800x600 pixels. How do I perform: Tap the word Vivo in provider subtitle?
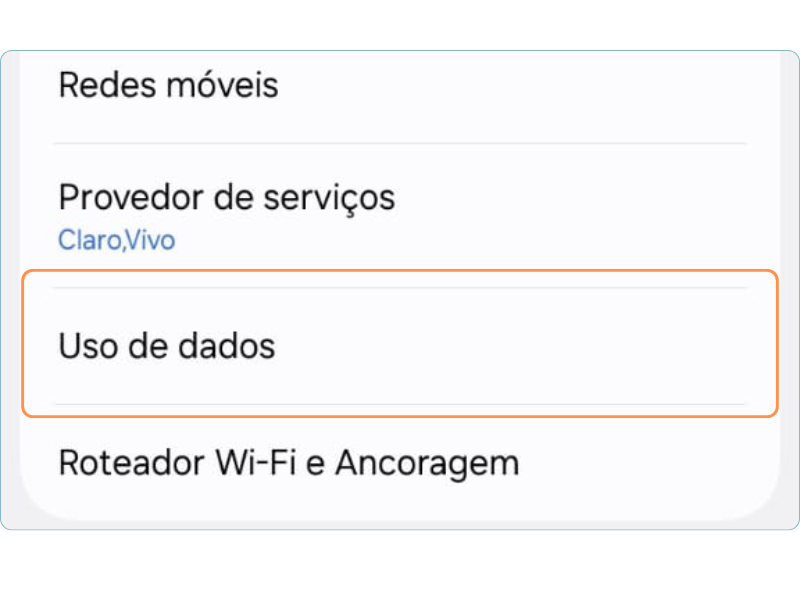(150, 241)
